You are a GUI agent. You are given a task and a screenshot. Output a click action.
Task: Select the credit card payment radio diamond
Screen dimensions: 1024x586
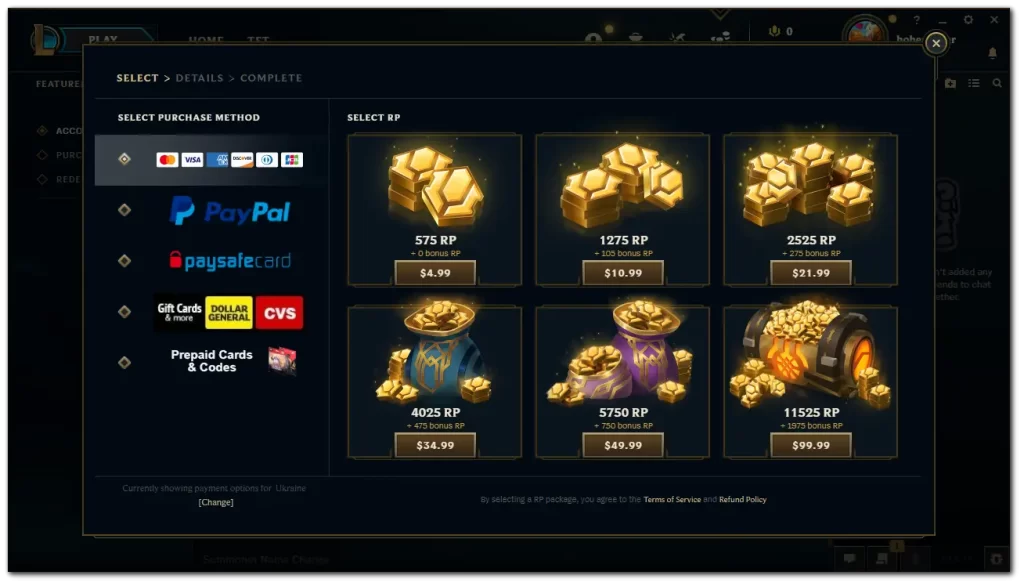click(125, 159)
